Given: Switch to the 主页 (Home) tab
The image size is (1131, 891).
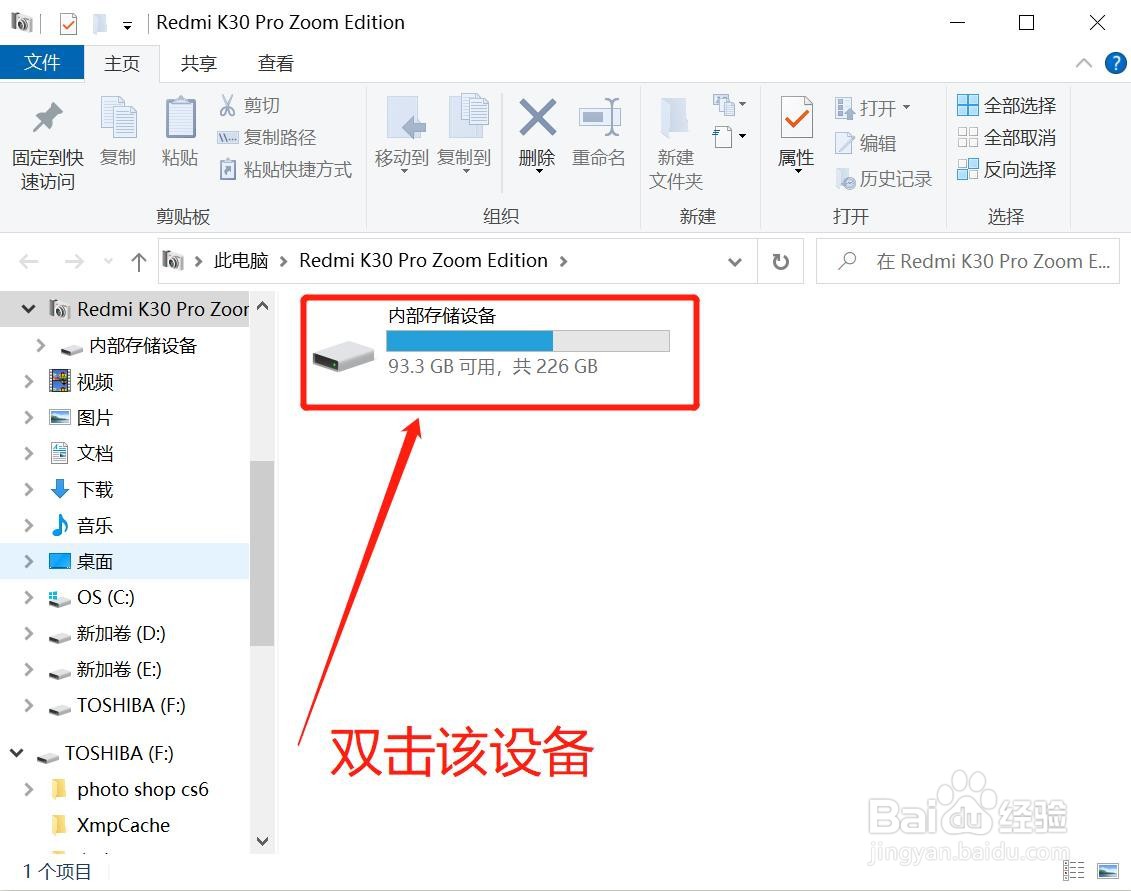Looking at the screenshot, I should [122, 63].
